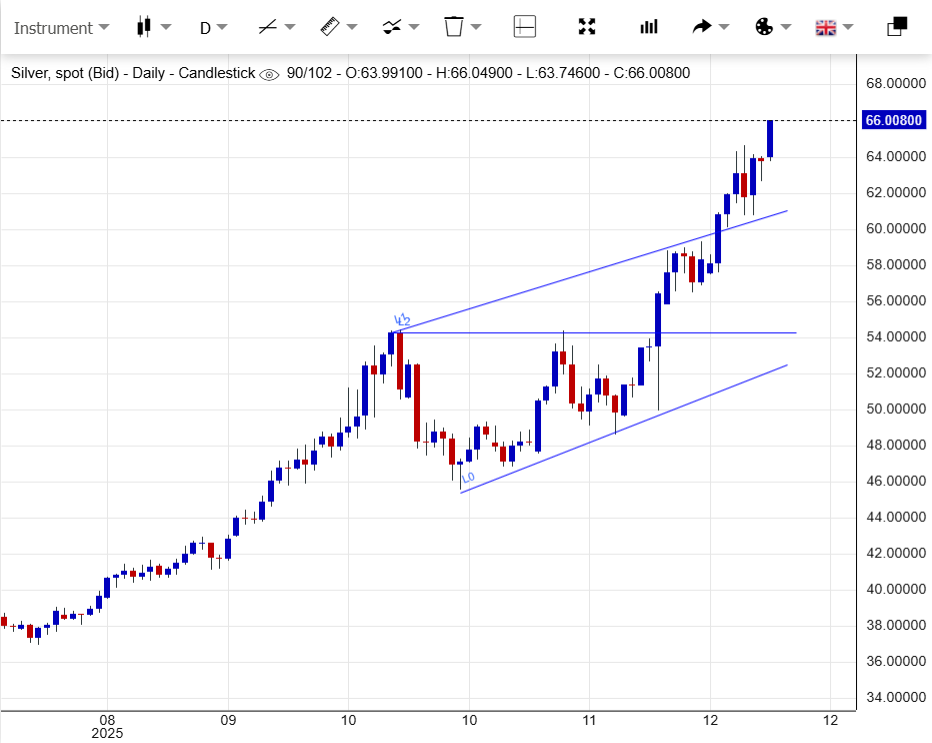Click the share arrow icon

(x=702, y=27)
